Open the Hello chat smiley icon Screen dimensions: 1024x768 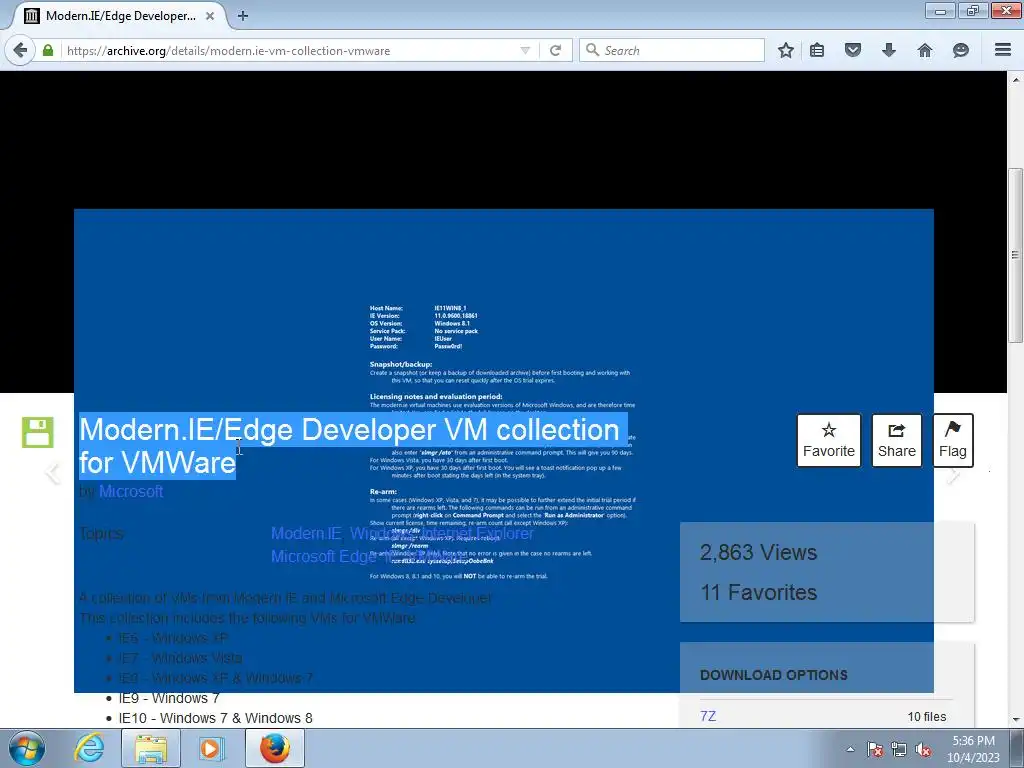961,50
